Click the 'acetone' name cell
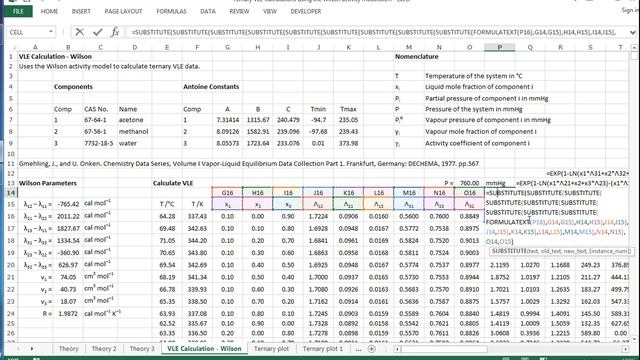 tap(131, 120)
